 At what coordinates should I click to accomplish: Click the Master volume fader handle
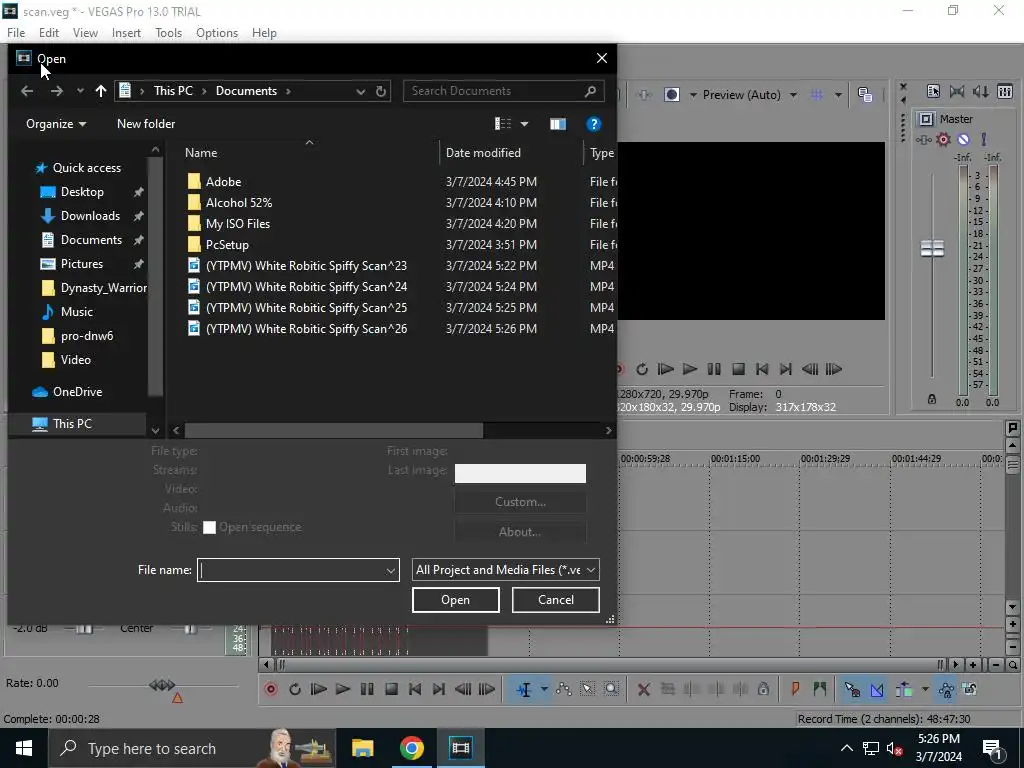click(x=932, y=248)
